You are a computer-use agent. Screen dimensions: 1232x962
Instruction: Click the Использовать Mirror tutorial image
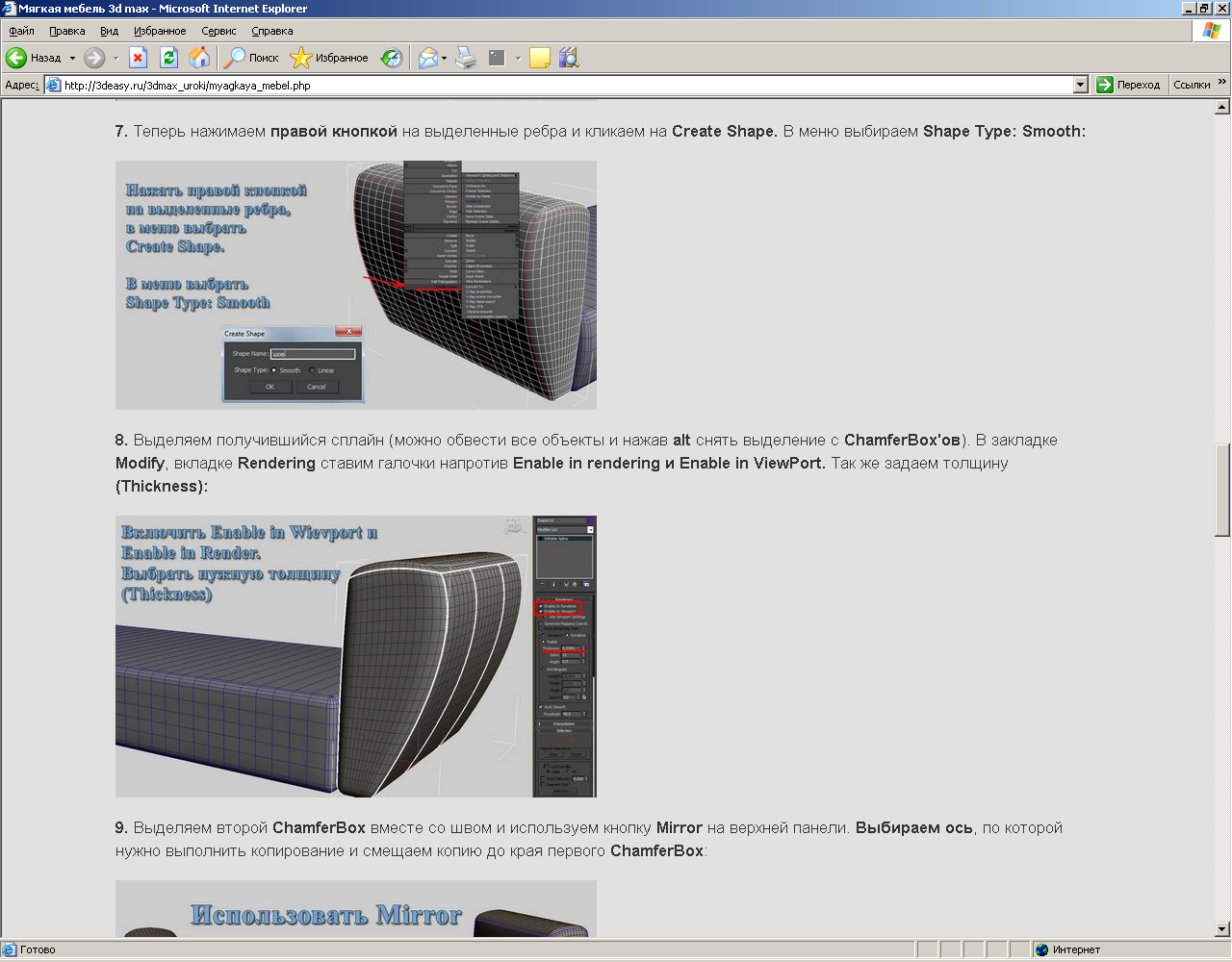click(x=356, y=909)
